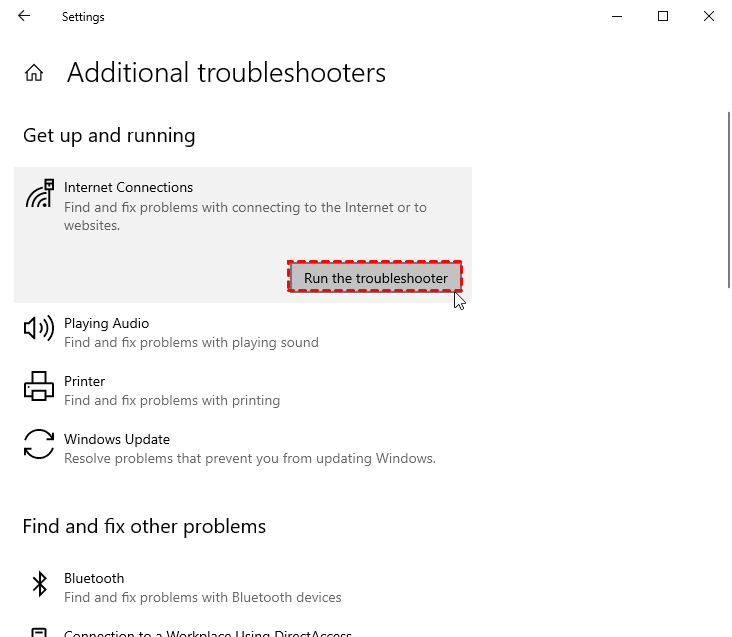Run the troubleshooter for Internet Connections
Viewport: 732px width, 637px height.
[x=375, y=277]
